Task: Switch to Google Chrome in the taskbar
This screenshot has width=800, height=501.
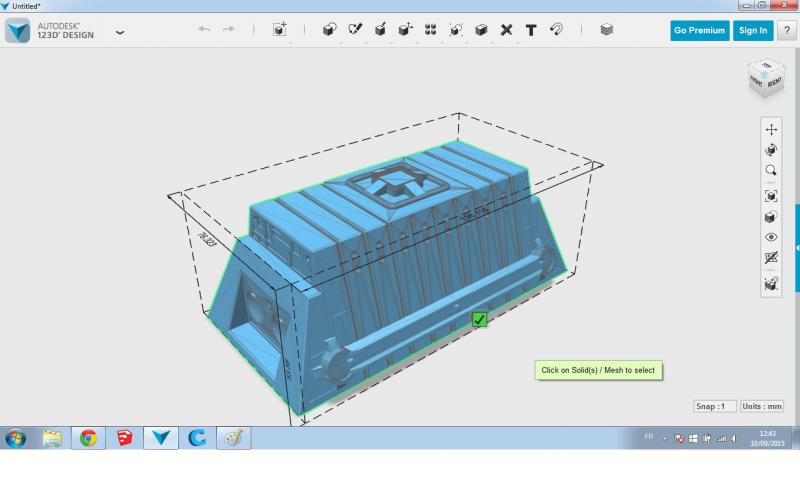Action: point(88,438)
